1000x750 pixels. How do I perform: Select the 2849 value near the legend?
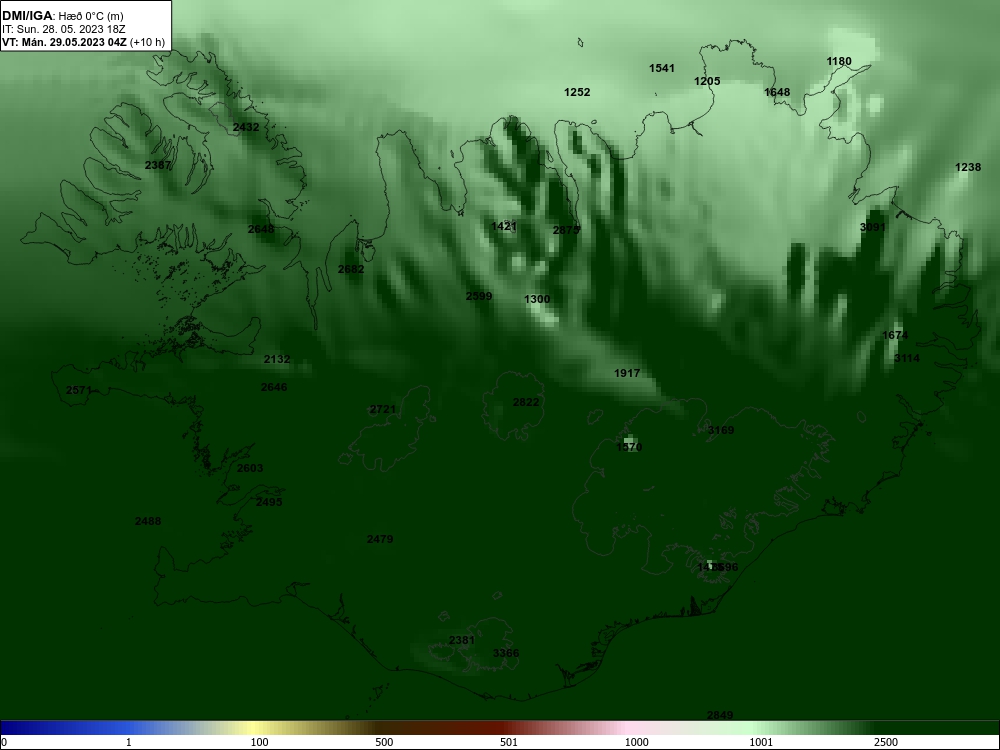720,716
